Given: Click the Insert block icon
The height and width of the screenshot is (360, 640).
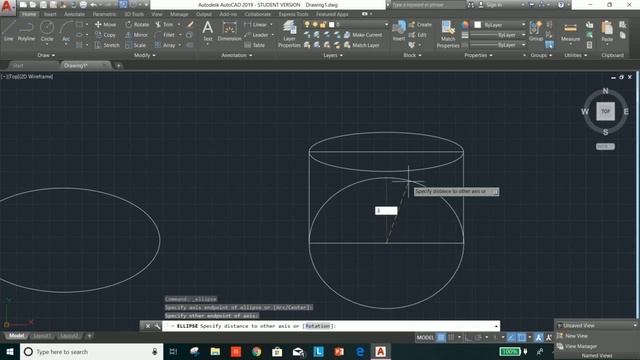Looking at the screenshot, I should [x=399, y=31].
